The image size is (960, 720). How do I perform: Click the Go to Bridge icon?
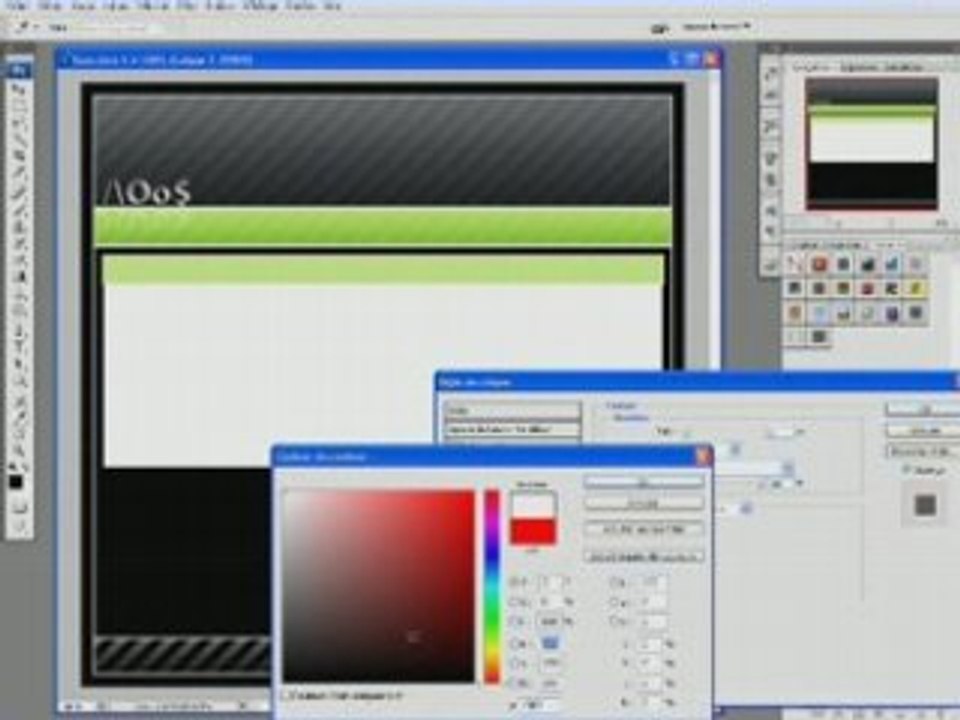659,28
